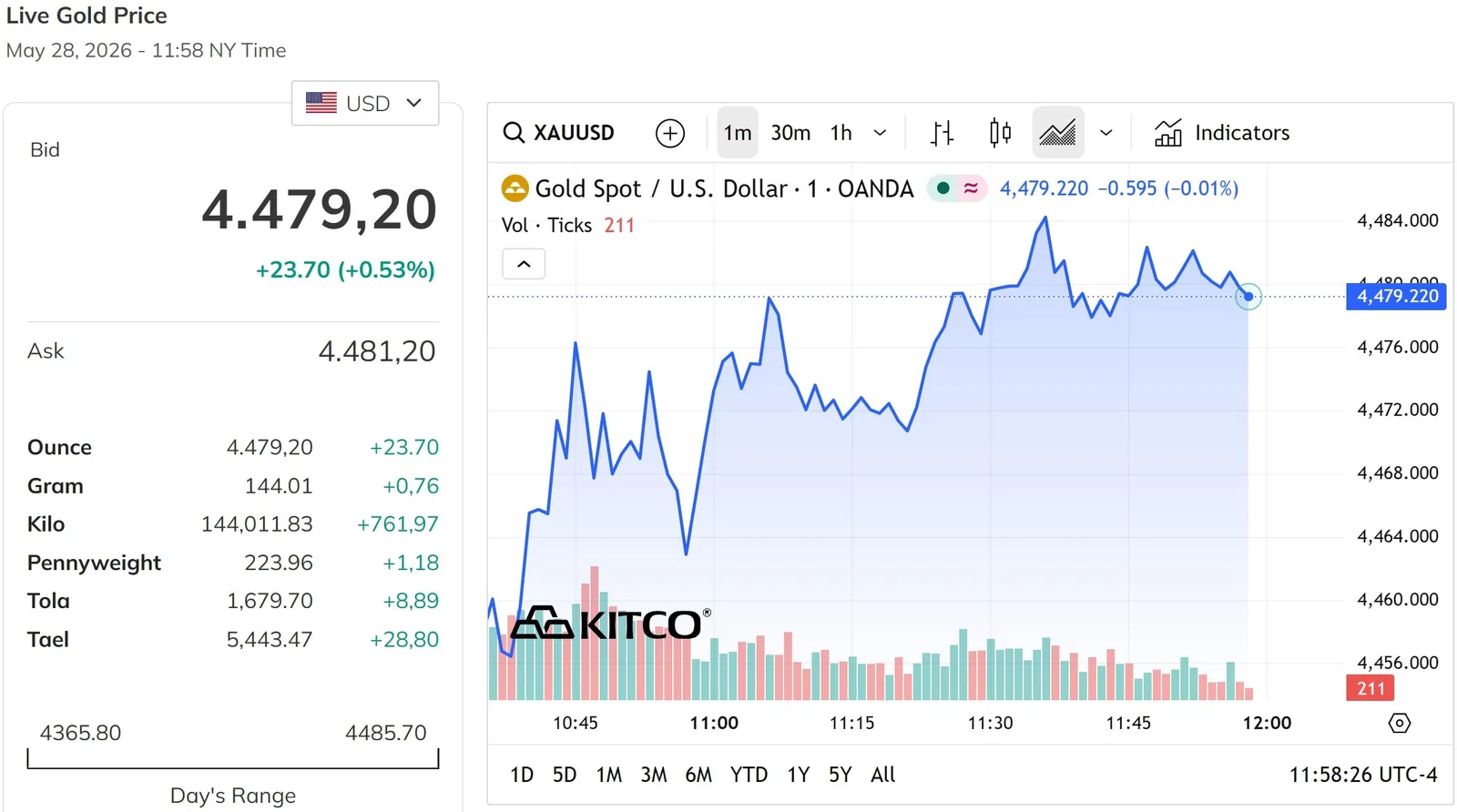Click the gold spot symbol logo
Image resolution: width=1457 pixels, height=812 pixels.
click(x=515, y=188)
